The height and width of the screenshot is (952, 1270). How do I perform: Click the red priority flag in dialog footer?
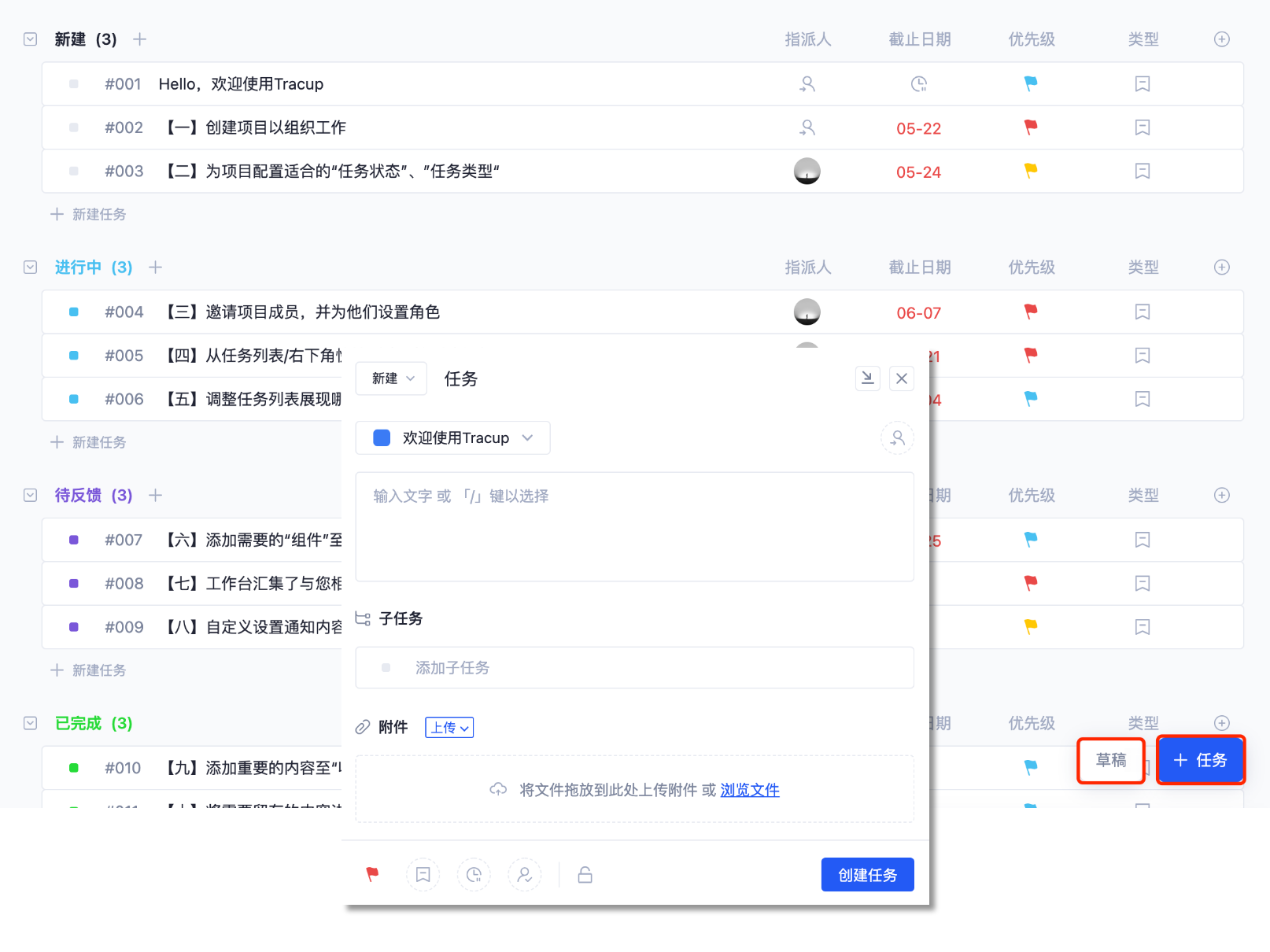(x=372, y=874)
